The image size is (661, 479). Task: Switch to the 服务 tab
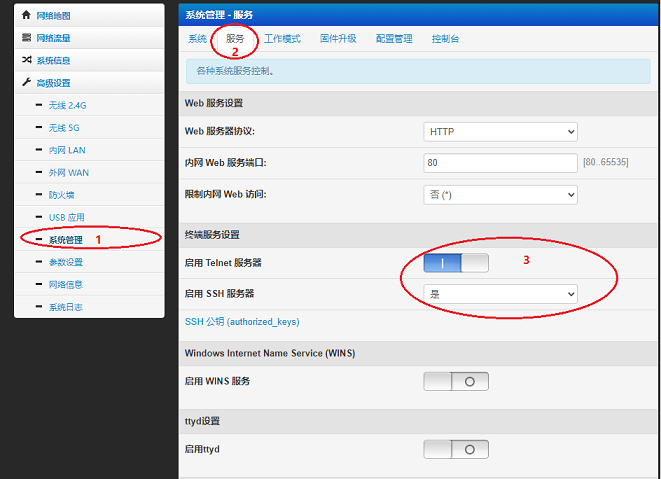coord(235,39)
